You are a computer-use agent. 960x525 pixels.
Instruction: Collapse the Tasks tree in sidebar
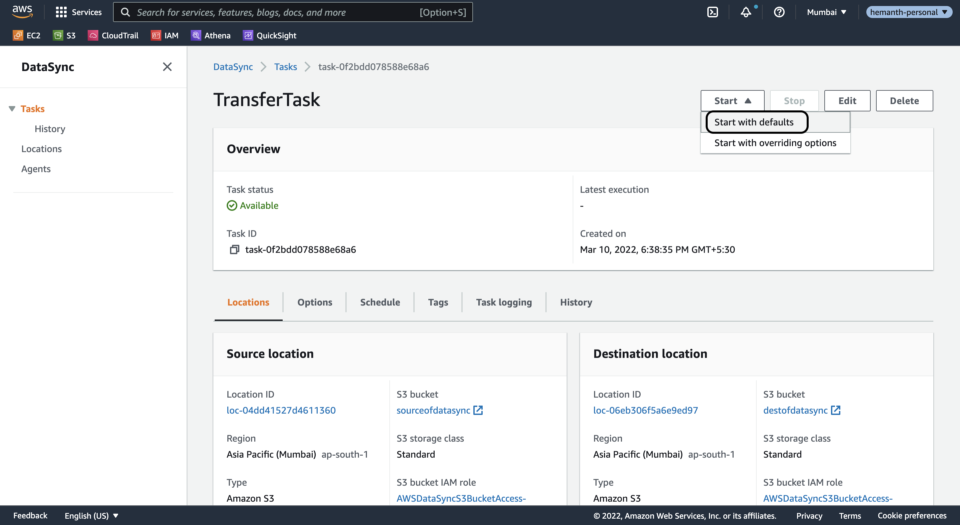click(x=12, y=109)
